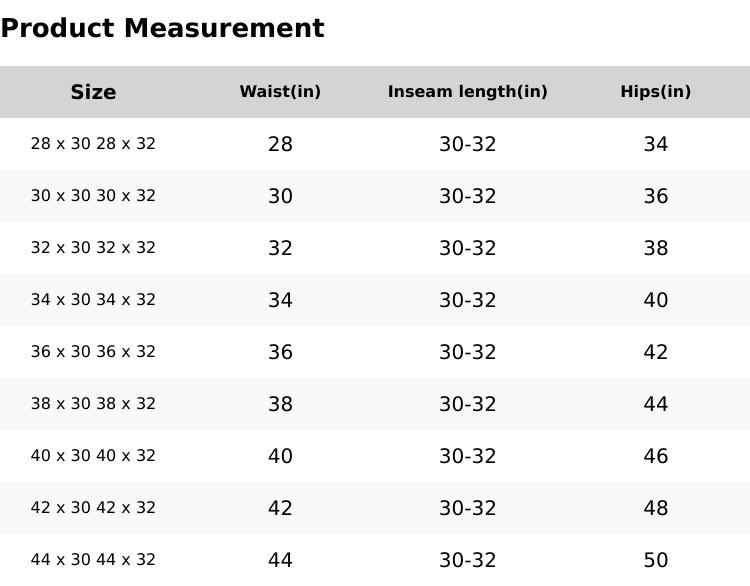This screenshot has width=750, height=586.
Task: Select the 44 x 30 44 x 32 size cell
Action: pyautogui.click(x=93, y=560)
